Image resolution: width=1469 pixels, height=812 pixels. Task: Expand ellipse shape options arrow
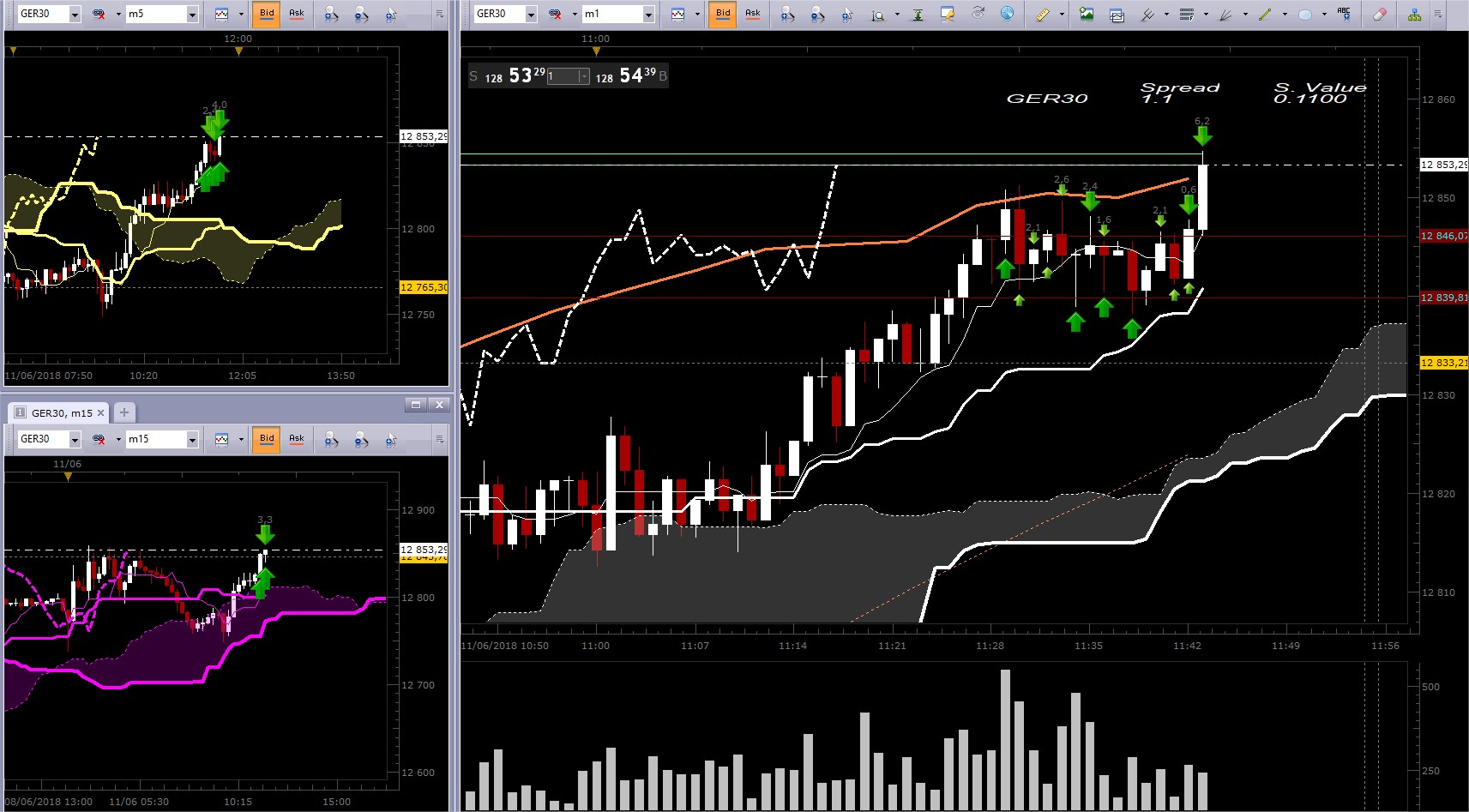1324,14
